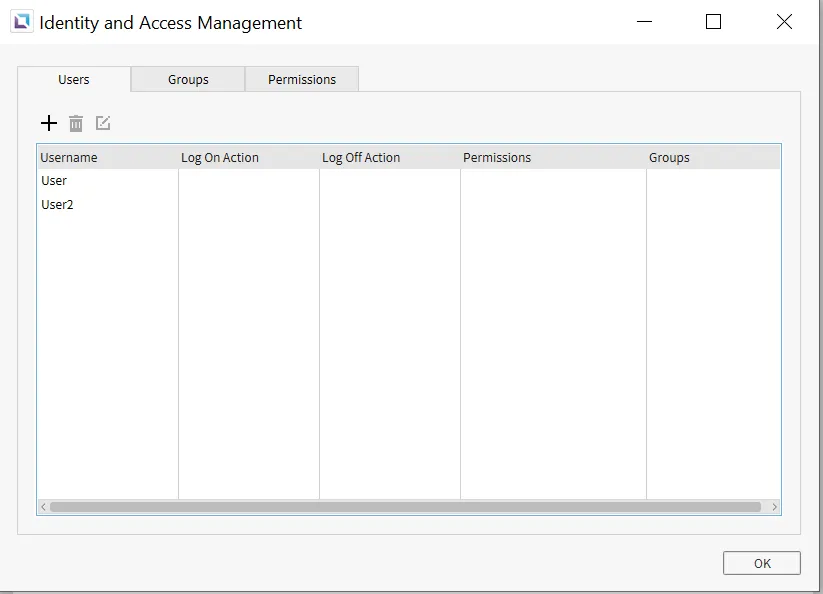Click the left arrow of the horizontal scrollbar

tap(43, 507)
